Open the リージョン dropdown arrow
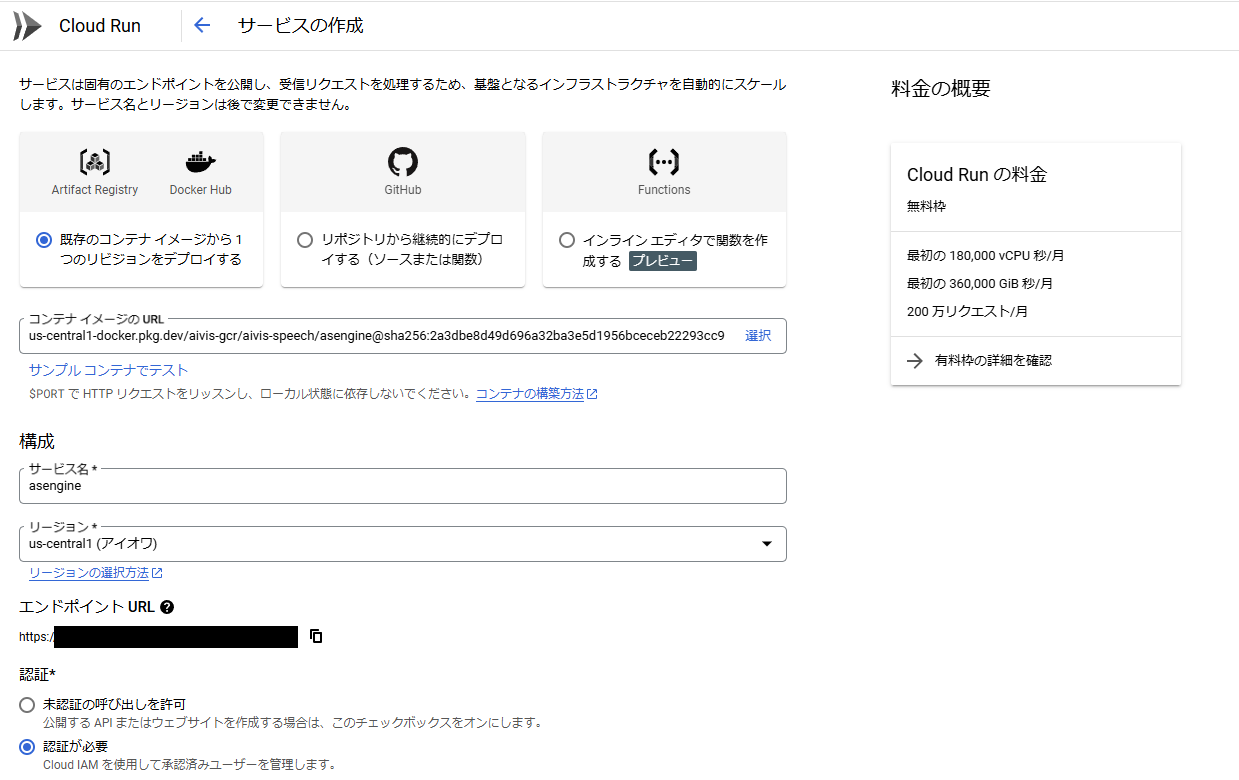This screenshot has width=1239, height=780. [767, 544]
